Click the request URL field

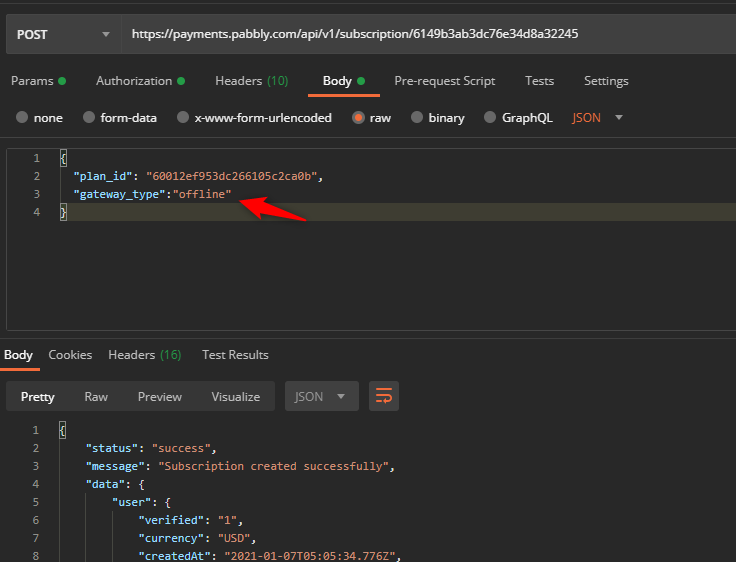[429, 34]
